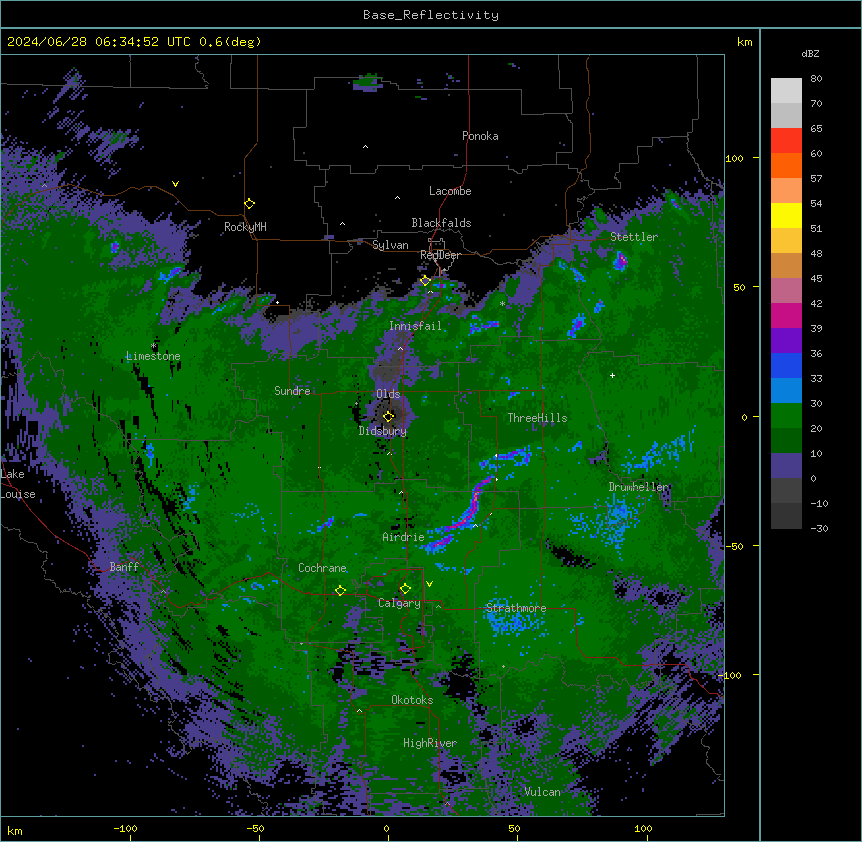Click the timestamp 2024/06/28 06:34:52 UTC
This screenshot has width=862, height=842.
[98, 42]
